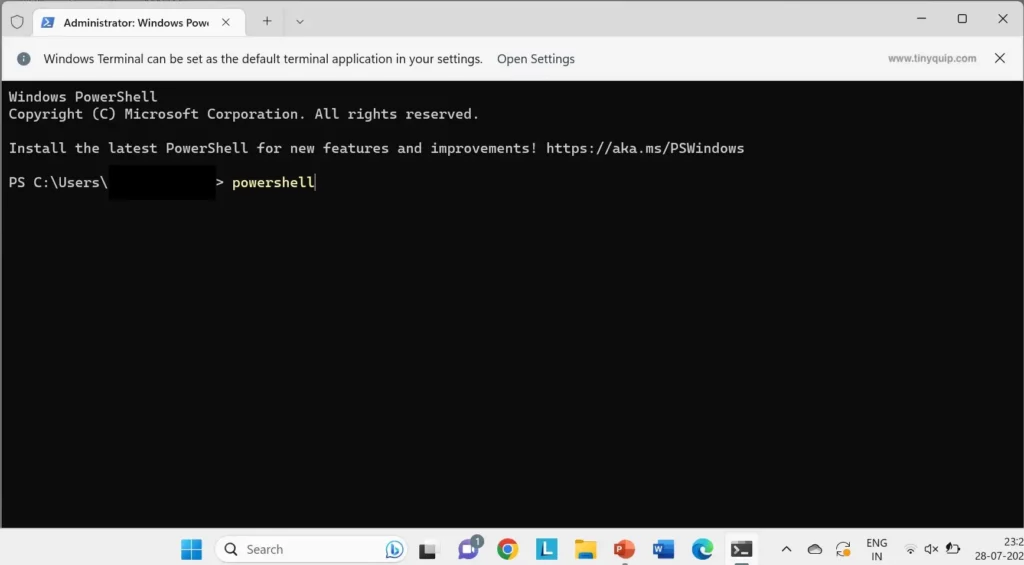Screen dimensions: 1024x565
Task: Click the Terminal icon in the taskbar
Action: point(741,549)
